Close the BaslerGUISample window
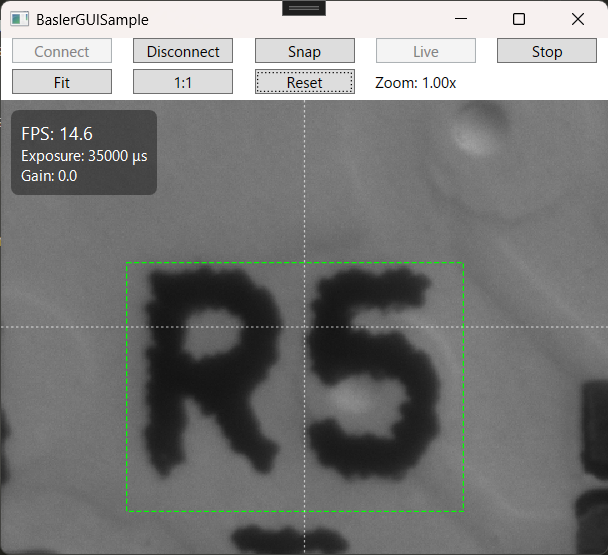 pos(577,19)
